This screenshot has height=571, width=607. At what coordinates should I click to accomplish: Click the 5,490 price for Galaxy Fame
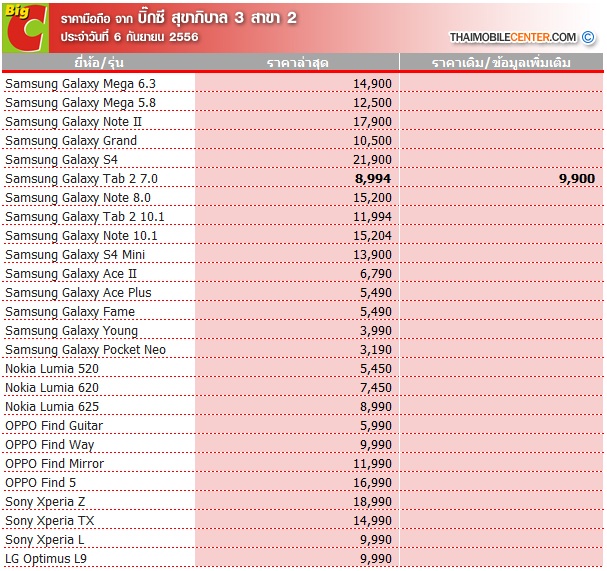376,311
